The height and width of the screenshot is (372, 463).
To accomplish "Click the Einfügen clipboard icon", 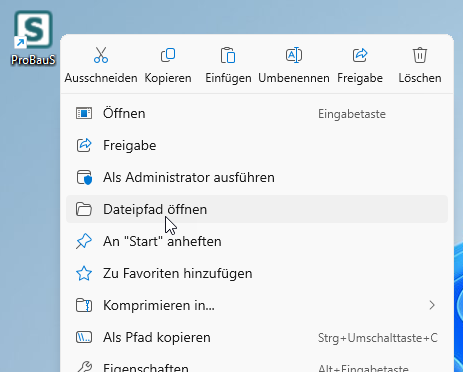I will click(x=228, y=55).
